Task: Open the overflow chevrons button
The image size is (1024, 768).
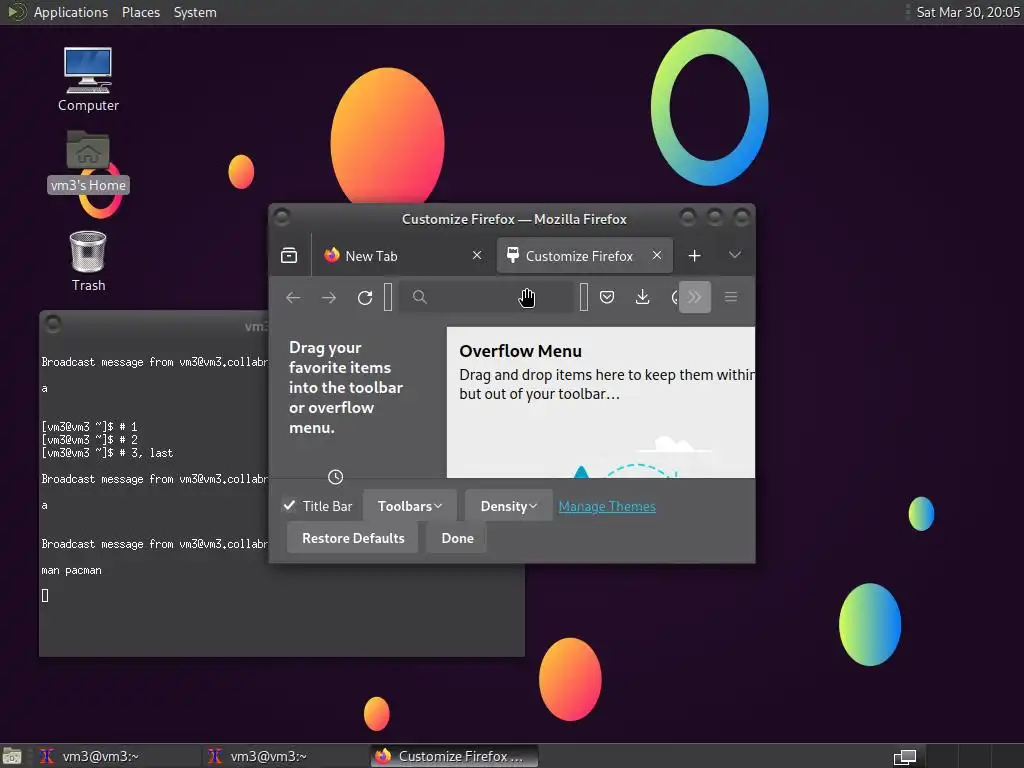Action: (x=695, y=297)
